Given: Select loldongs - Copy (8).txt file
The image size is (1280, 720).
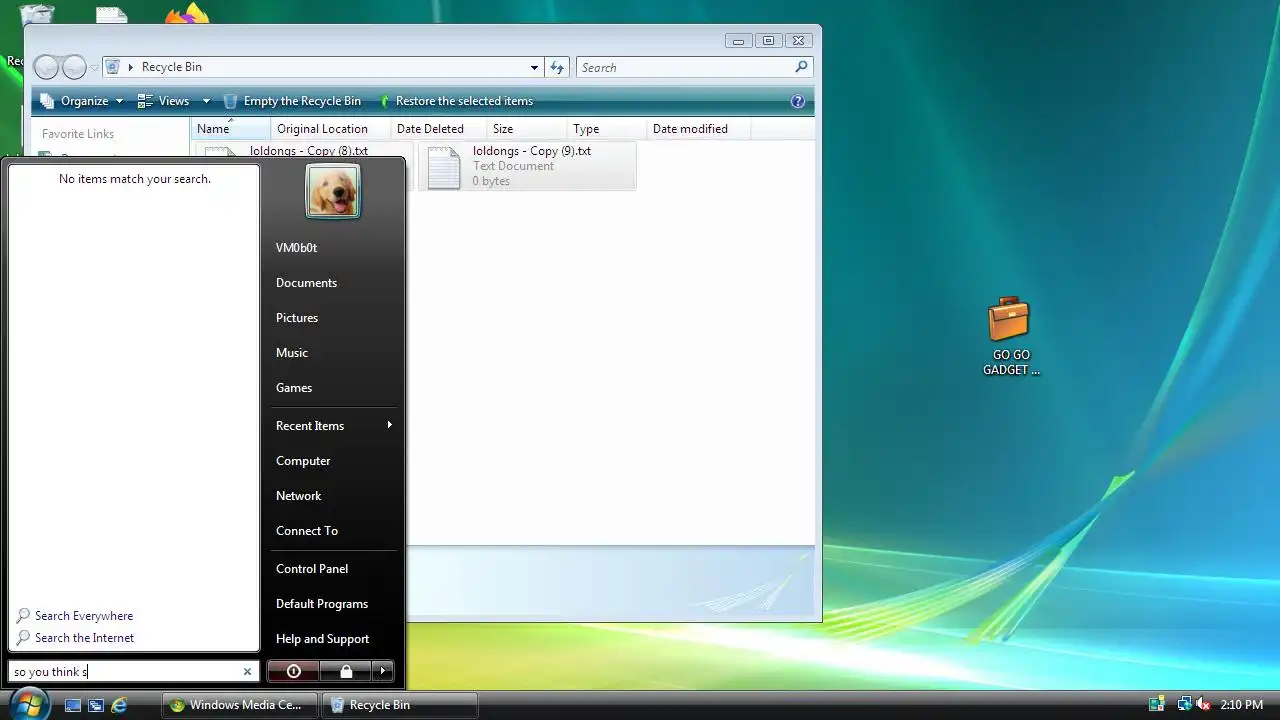Looking at the screenshot, I should click(x=303, y=150).
